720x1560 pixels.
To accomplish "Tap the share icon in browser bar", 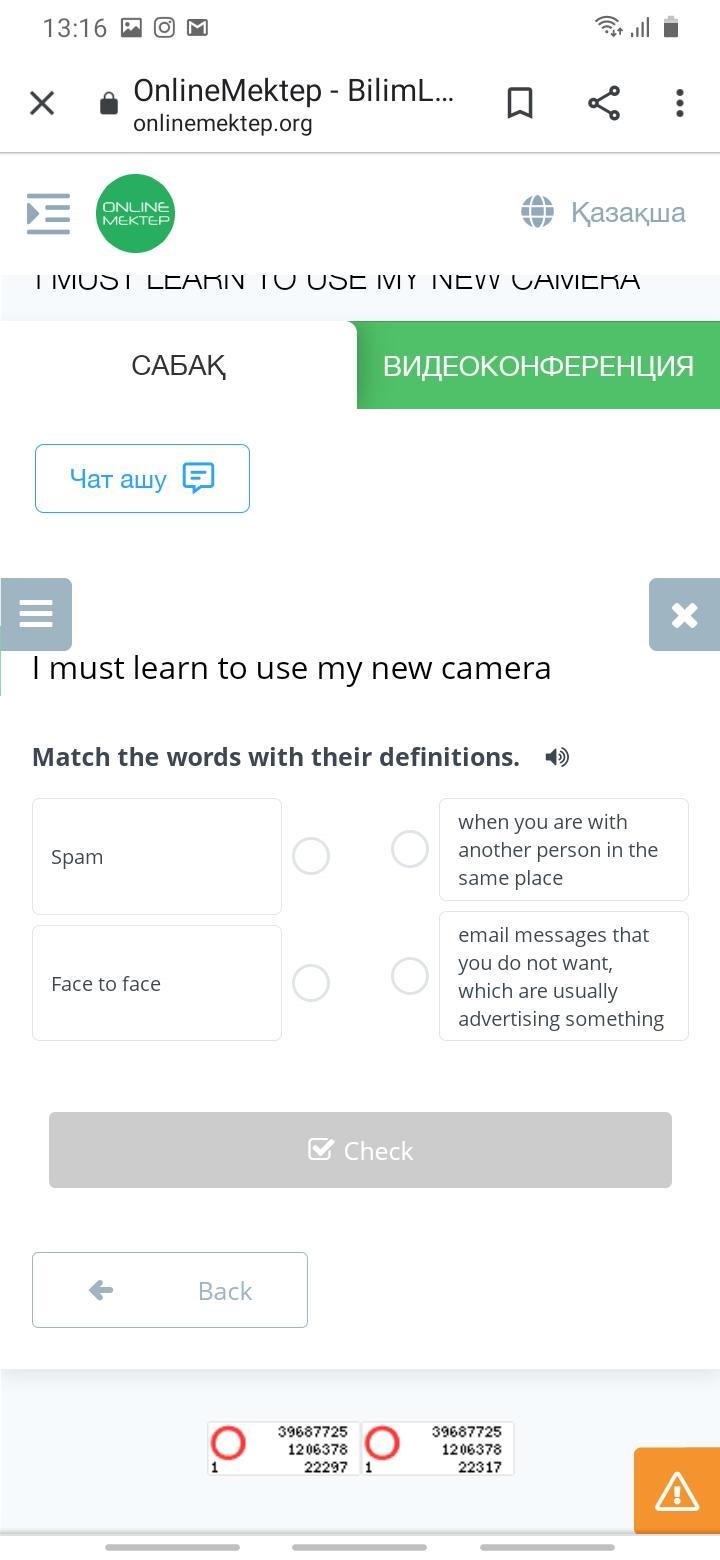I will (x=604, y=103).
